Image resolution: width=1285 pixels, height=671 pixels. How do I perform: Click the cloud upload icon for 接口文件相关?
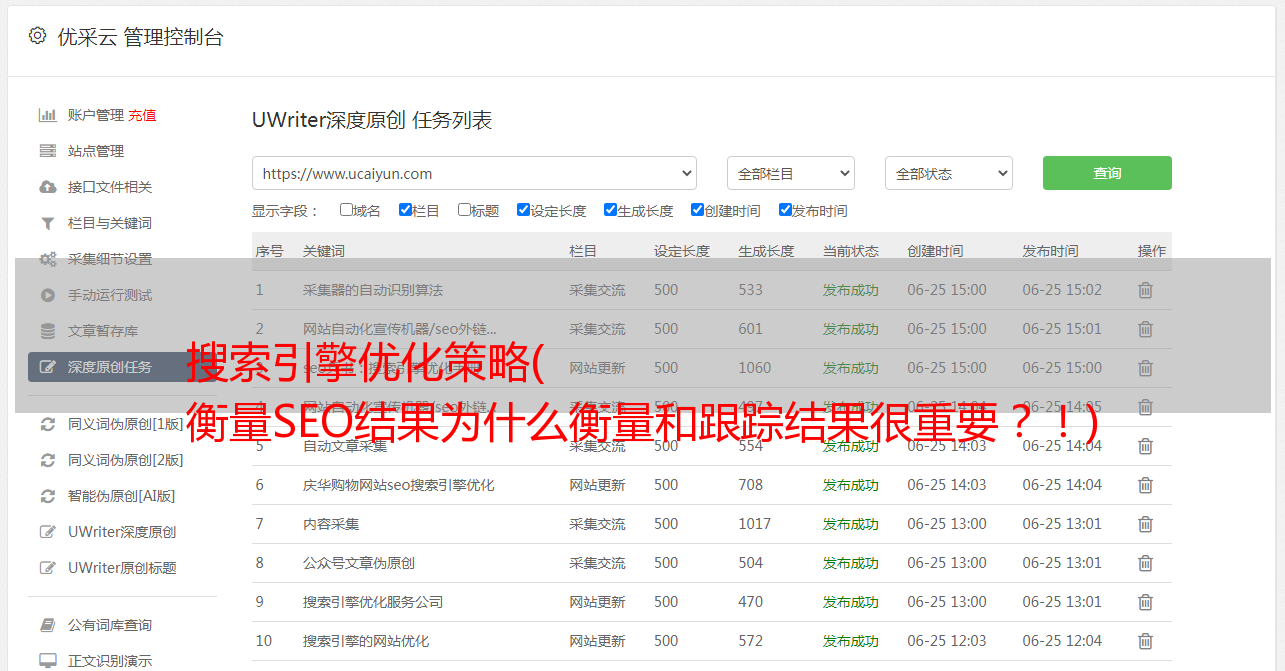click(47, 187)
